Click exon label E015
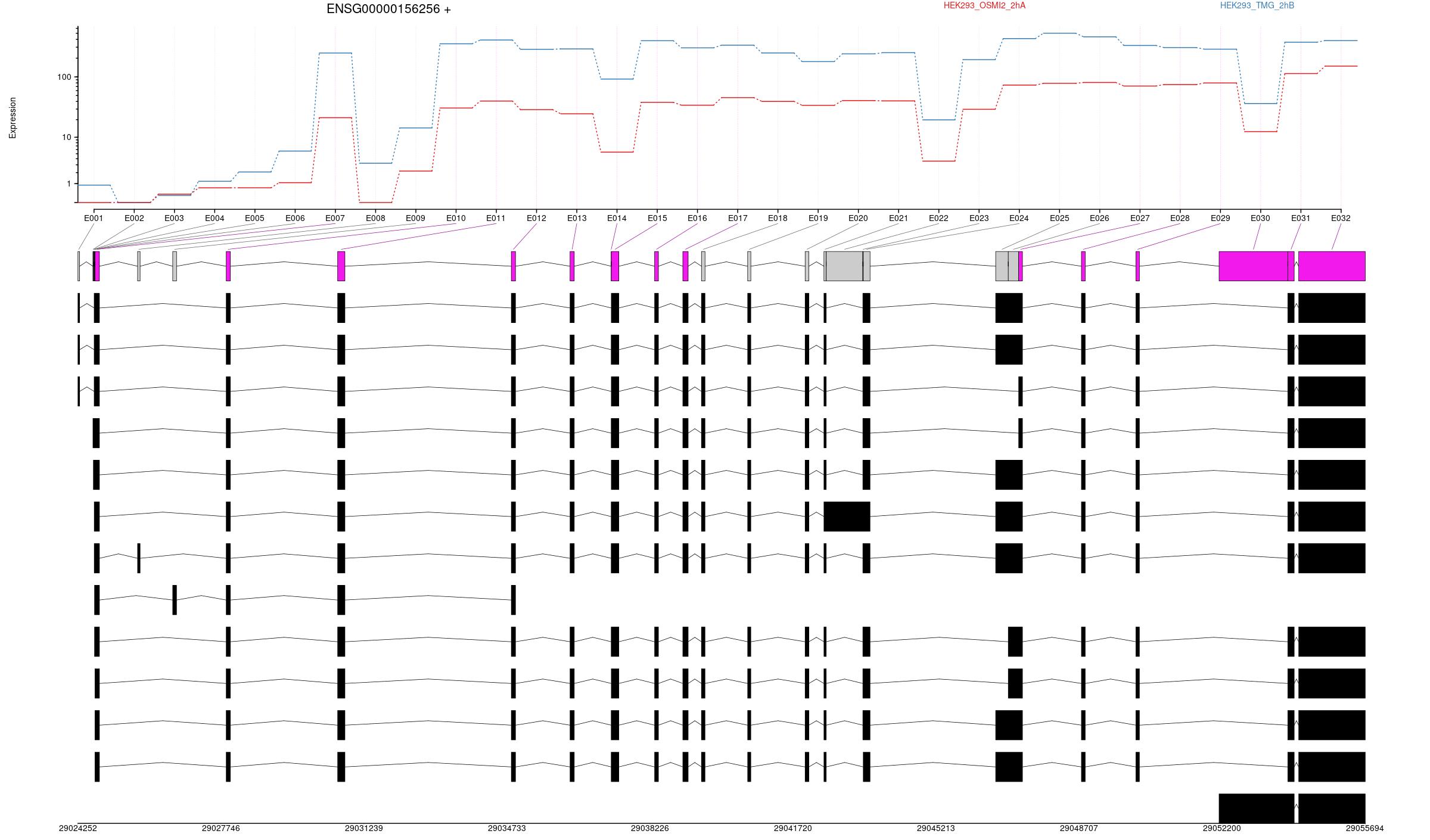Viewport: 1430px width, 840px height. pyautogui.click(x=657, y=218)
